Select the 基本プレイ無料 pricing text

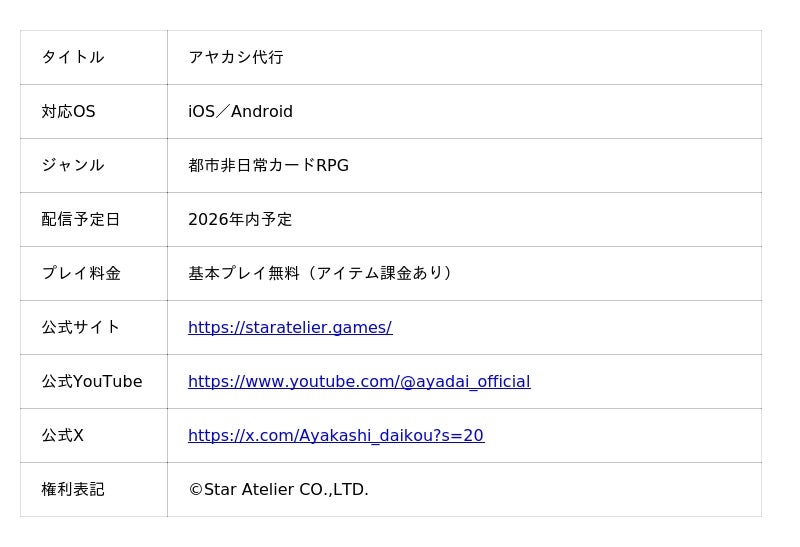(x=244, y=274)
